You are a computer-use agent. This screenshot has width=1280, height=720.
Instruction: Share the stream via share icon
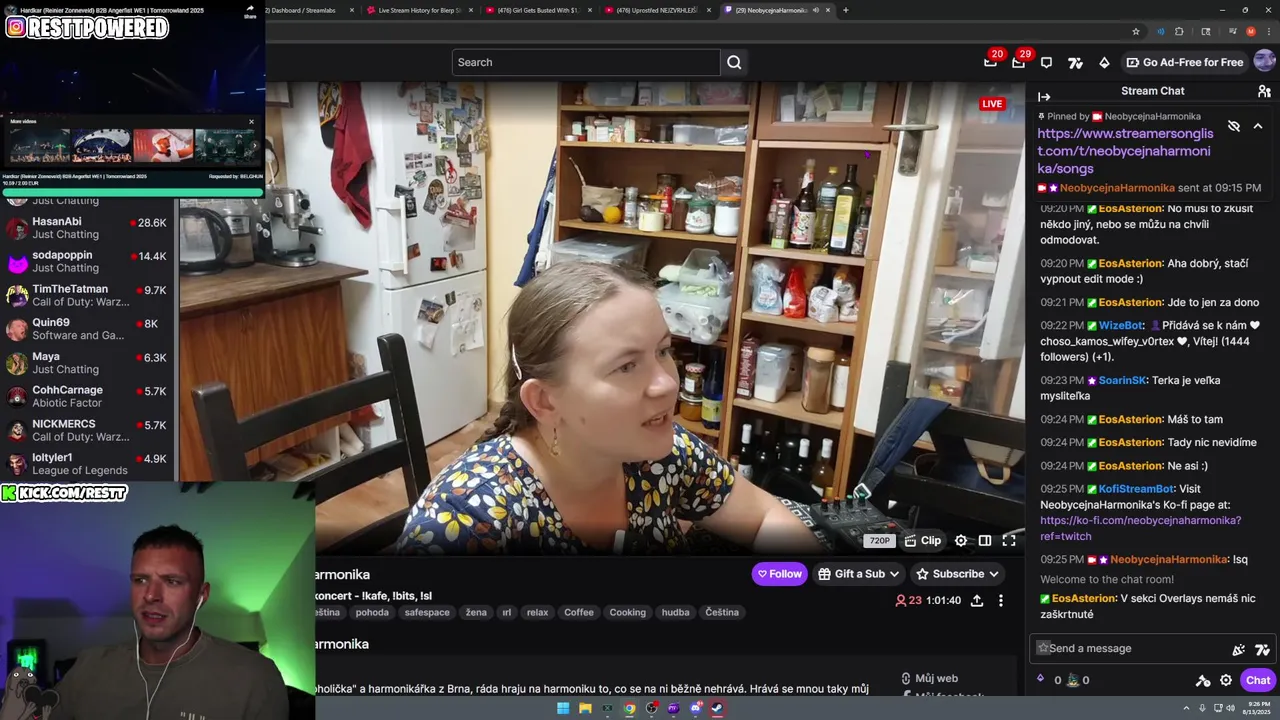pos(976,600)
